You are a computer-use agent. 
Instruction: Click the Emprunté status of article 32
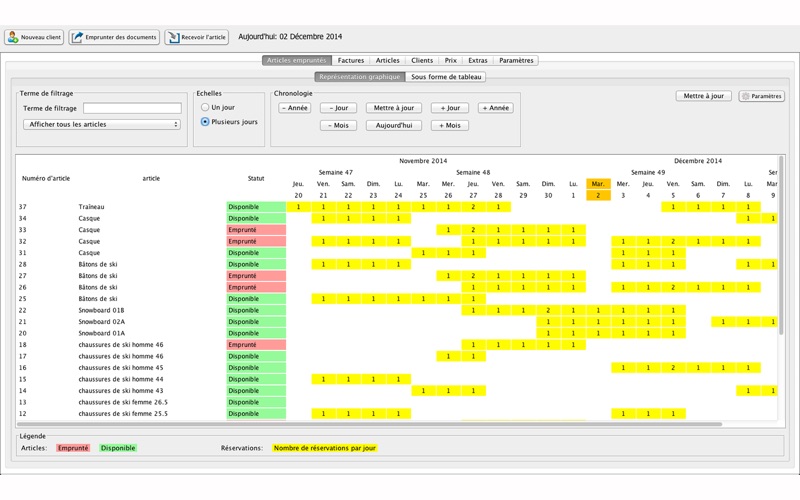tap(256, 241)
